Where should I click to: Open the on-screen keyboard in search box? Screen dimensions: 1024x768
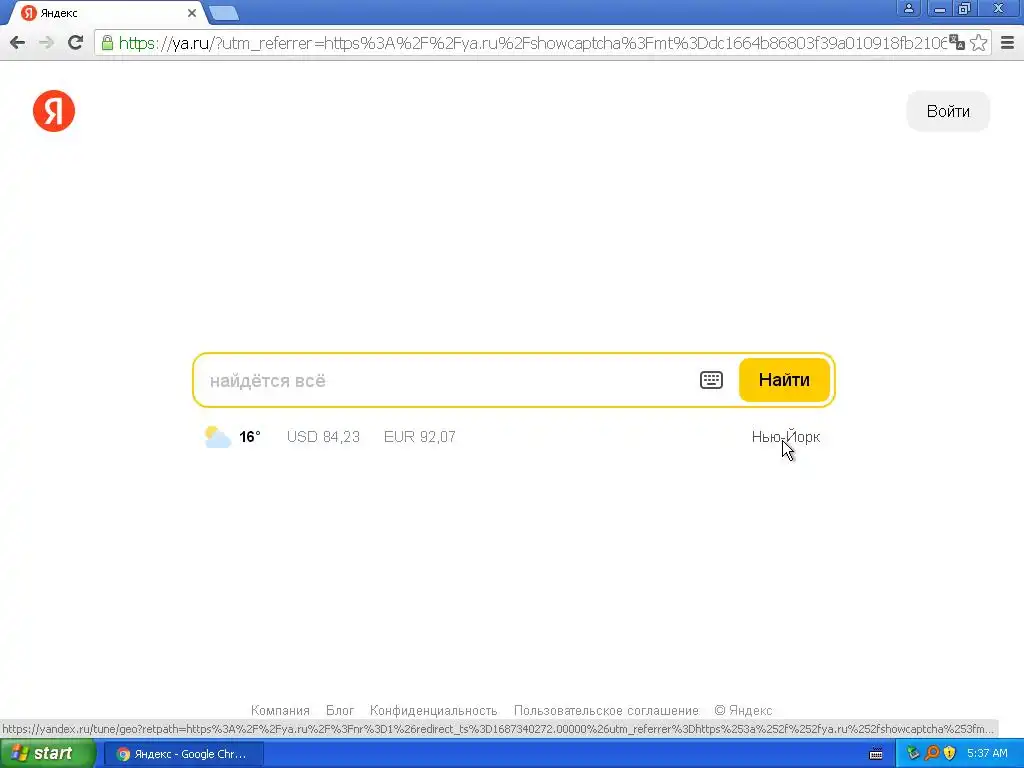coord(711,380)
